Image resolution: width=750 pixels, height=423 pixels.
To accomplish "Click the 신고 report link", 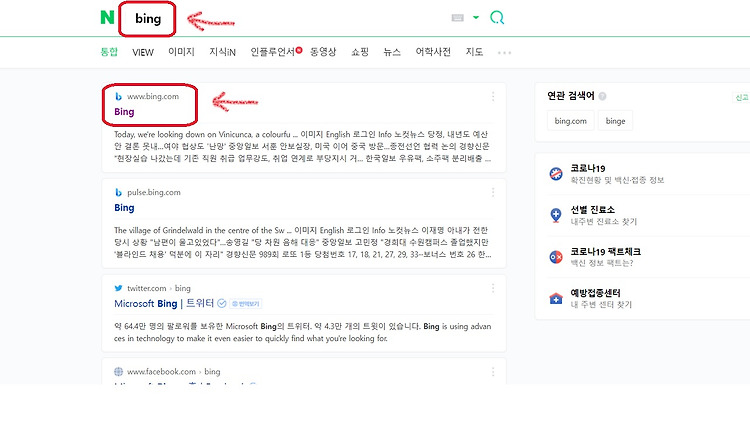I will point(742,98).
